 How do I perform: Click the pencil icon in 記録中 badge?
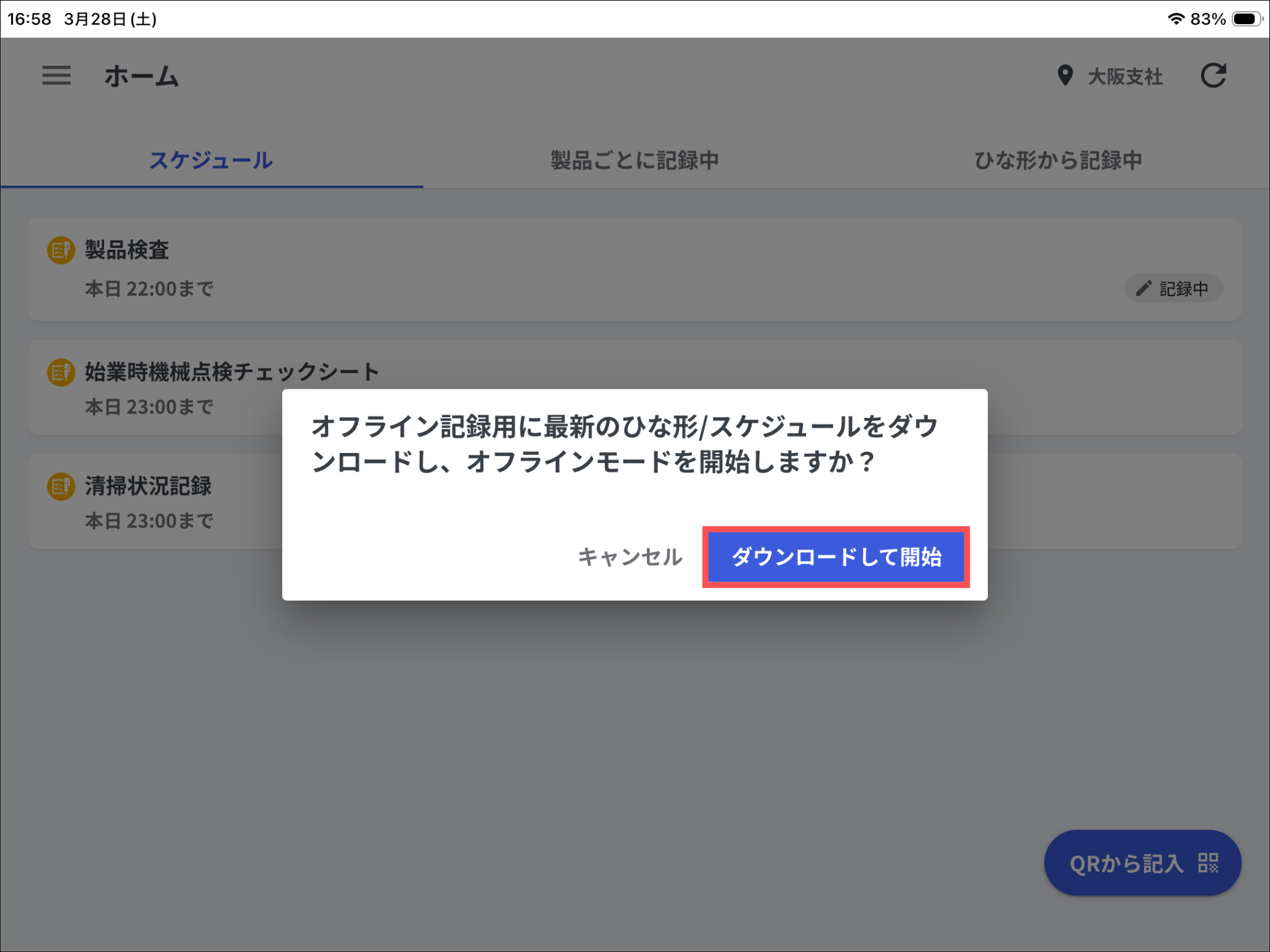(x=1143, y=289)
